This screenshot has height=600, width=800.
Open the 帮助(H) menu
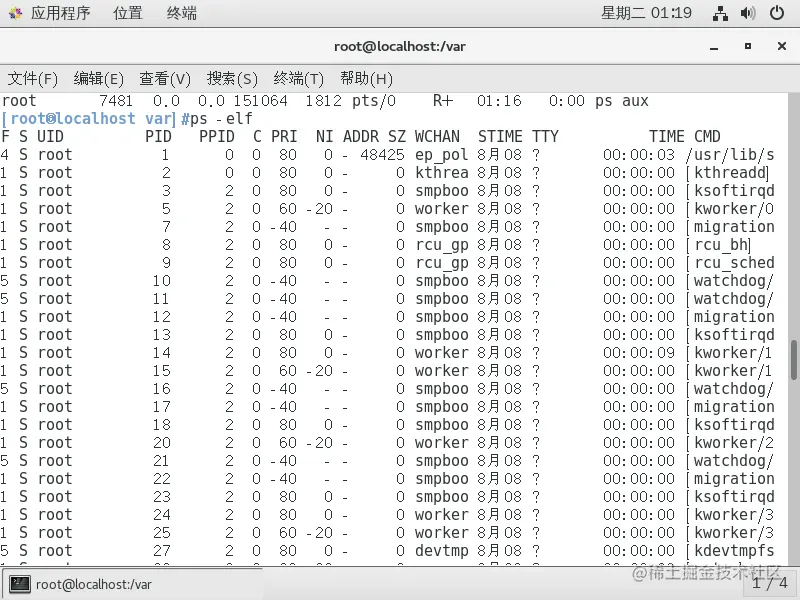366,79
